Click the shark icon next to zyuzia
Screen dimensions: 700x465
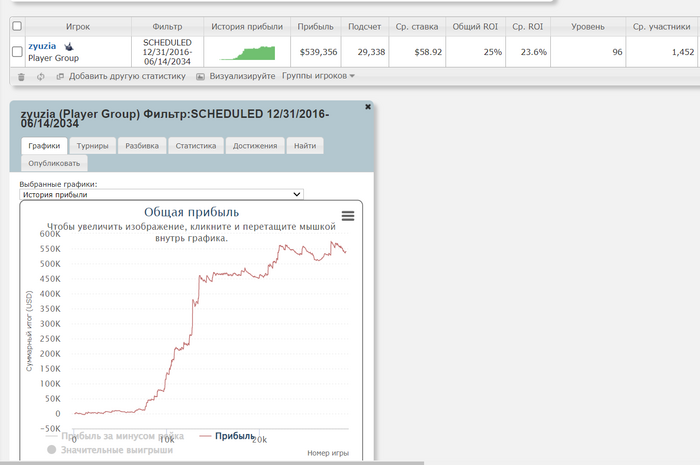click(69, 46)
